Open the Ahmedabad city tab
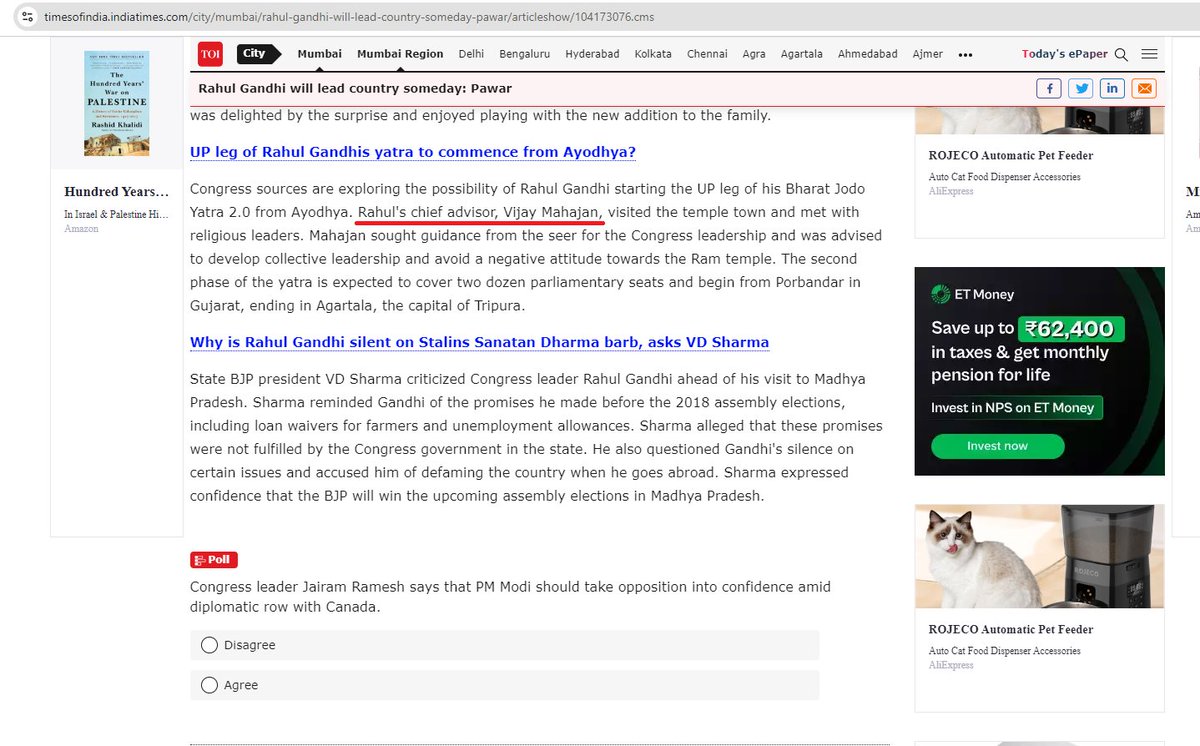Viewport: 1200px width, 746px height. [868, 54]
